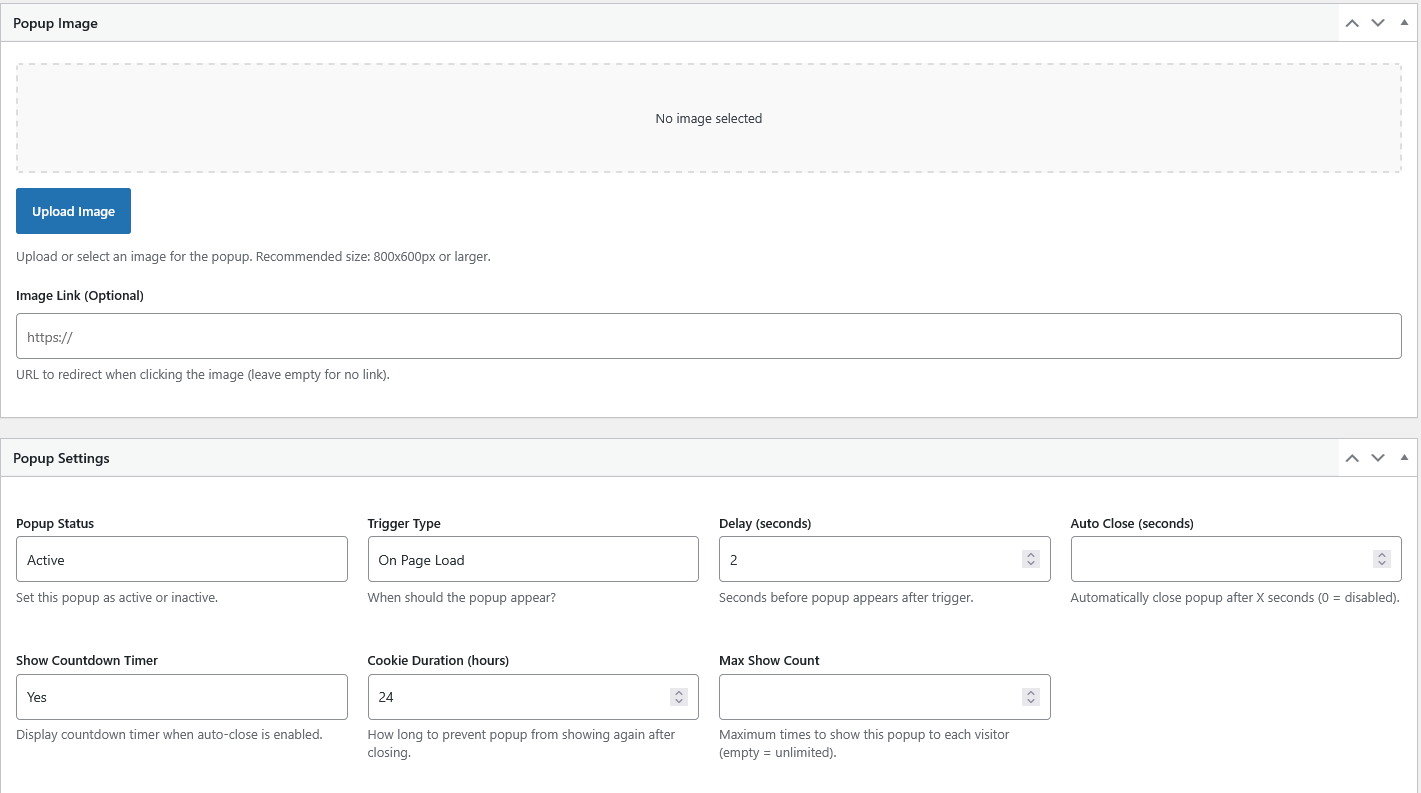The image size is (1421, 793).
Task: Click the 'No image selected' placeholder area
Action: 709,118
